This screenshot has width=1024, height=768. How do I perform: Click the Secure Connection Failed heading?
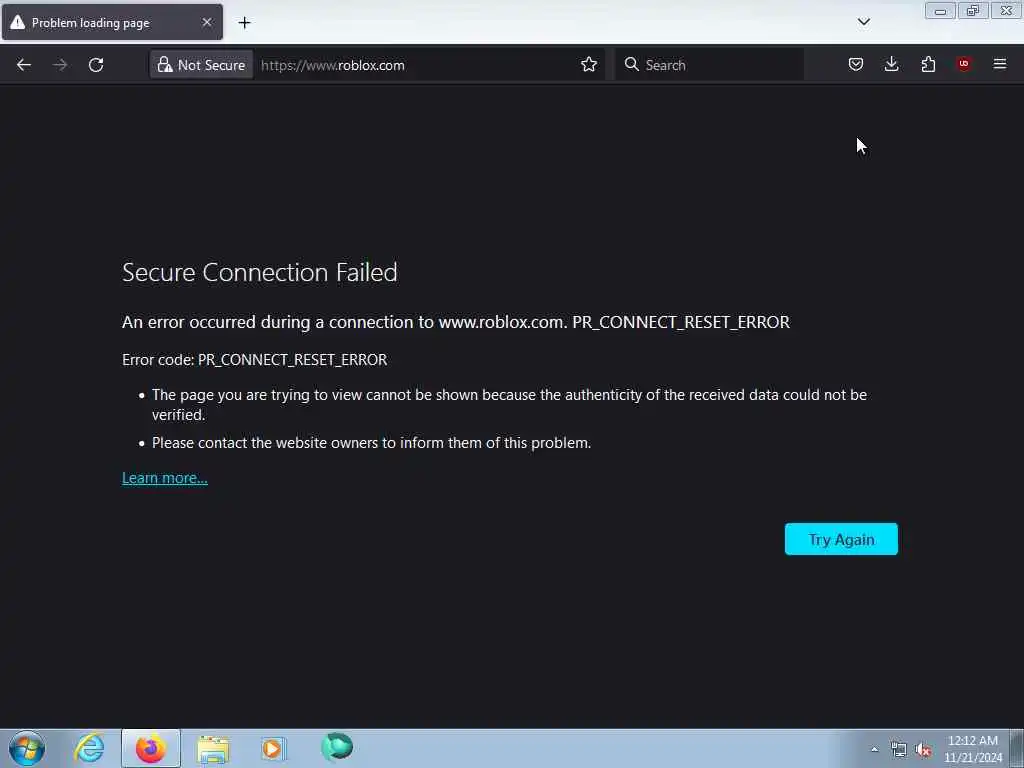[260, 272]
